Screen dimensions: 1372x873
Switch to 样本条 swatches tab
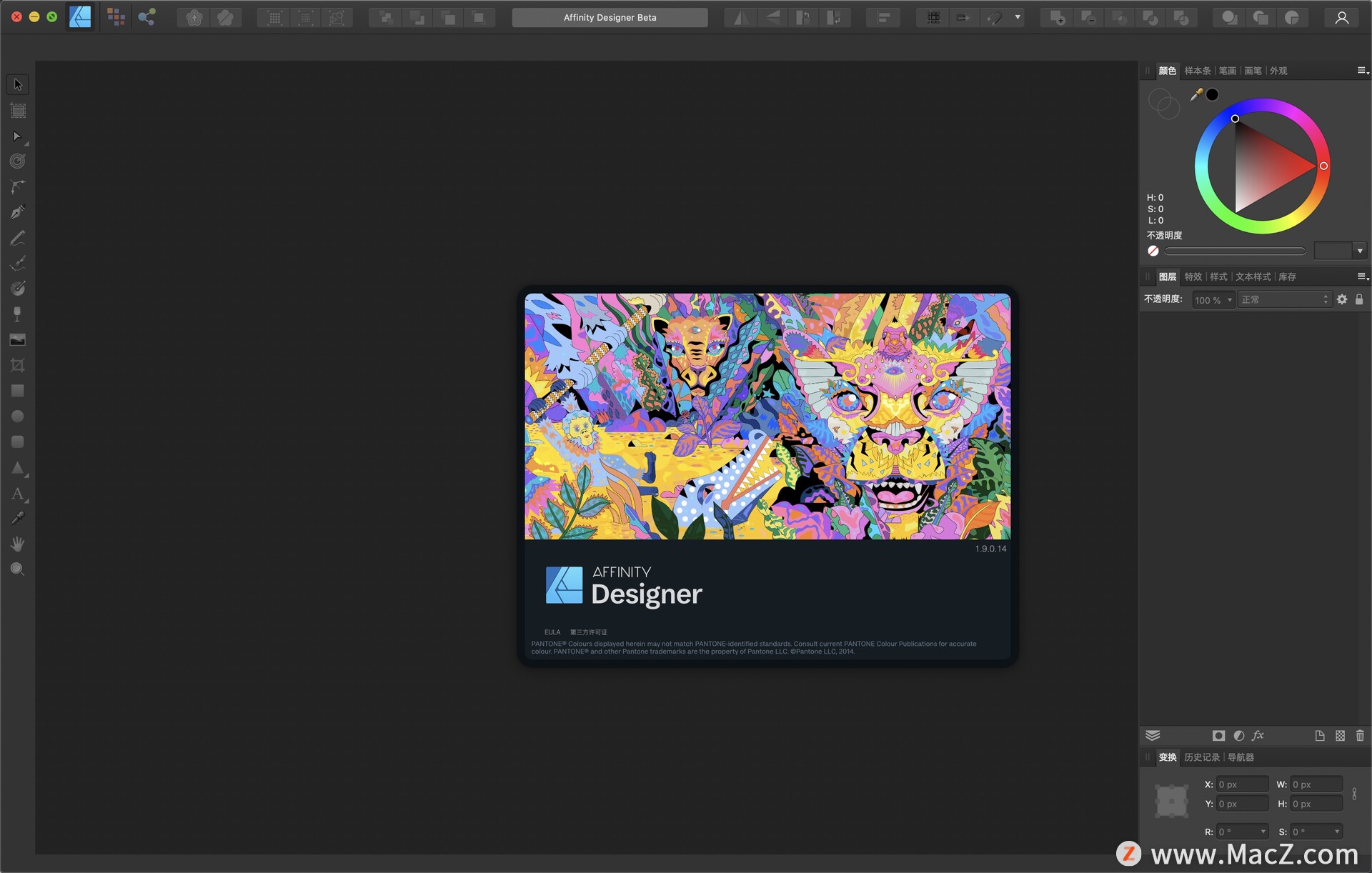1198,71
